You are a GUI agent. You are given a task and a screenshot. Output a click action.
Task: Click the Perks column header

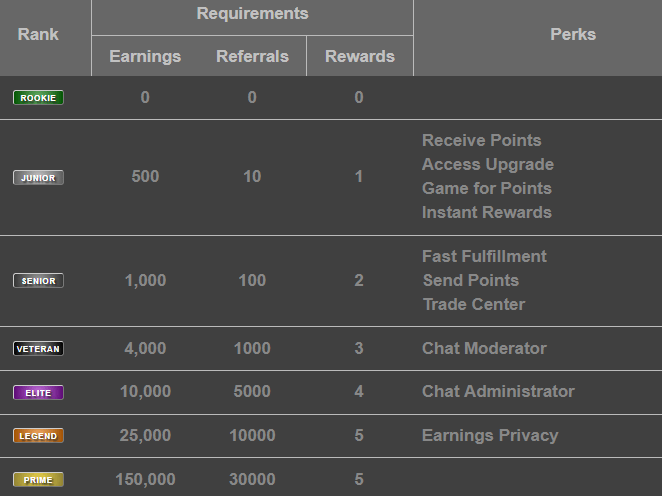pyautogui.click(x=573, y=34)
